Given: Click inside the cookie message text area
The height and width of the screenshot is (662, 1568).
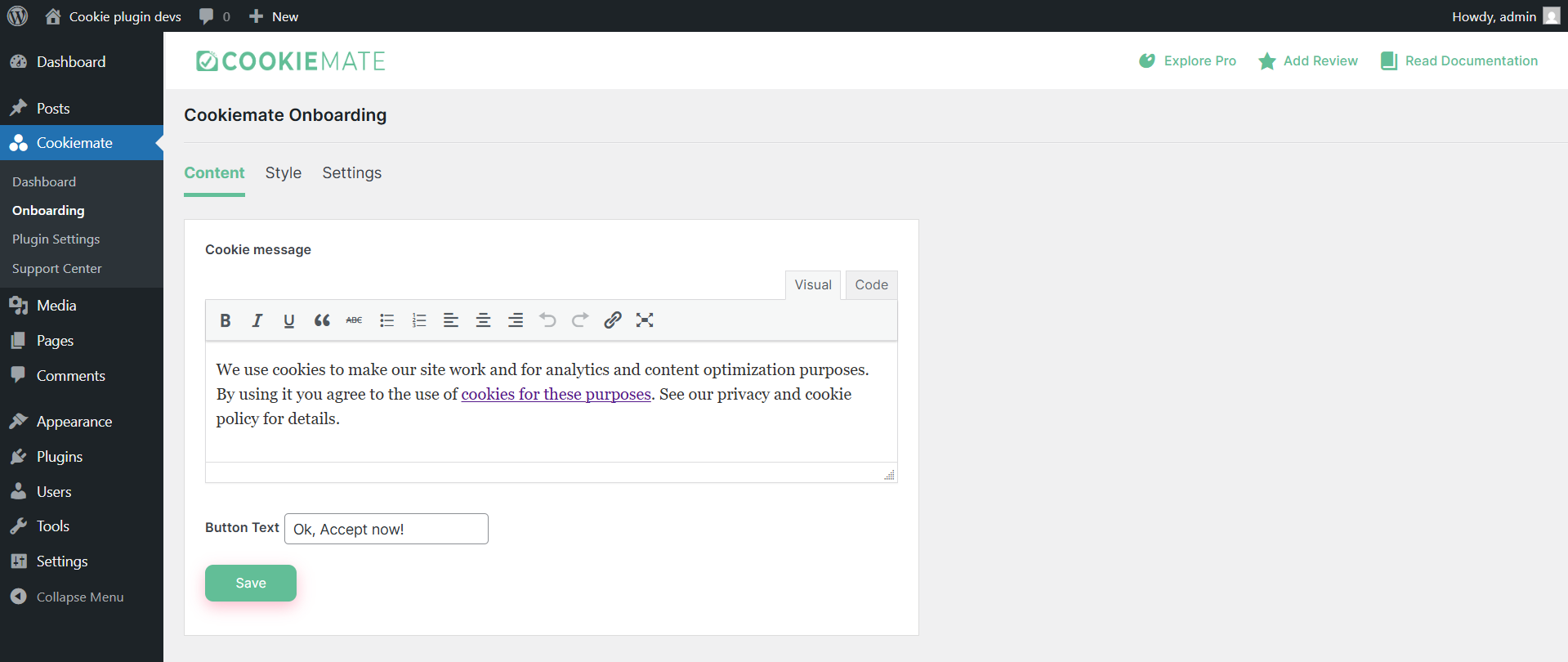Looking at the screenshot, I should coord(552,402).
